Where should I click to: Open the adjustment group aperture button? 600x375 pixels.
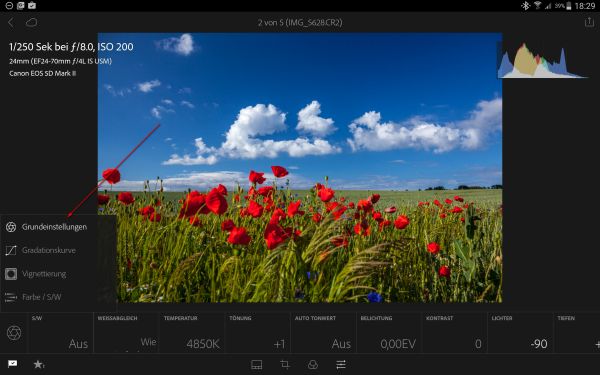click(x=14, y=333)
